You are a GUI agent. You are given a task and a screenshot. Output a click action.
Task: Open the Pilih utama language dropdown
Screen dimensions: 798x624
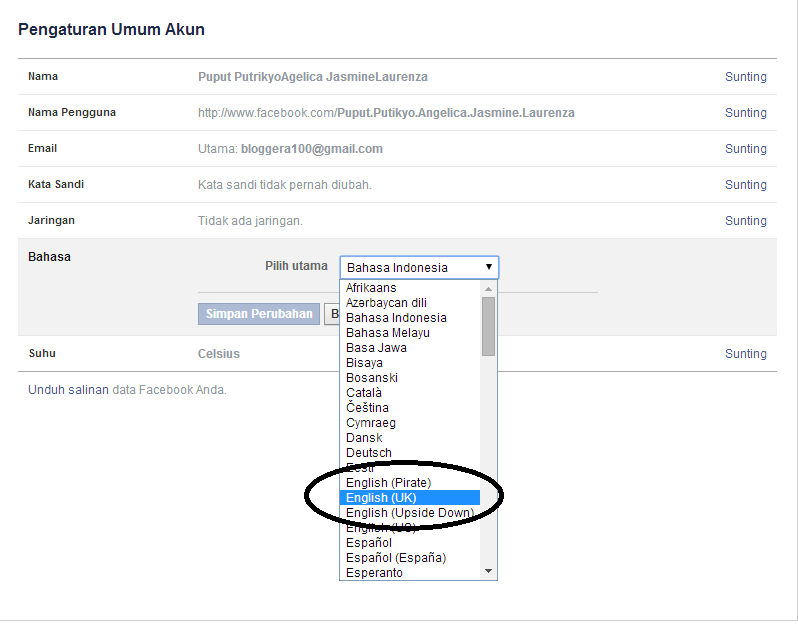coord(419,267)
